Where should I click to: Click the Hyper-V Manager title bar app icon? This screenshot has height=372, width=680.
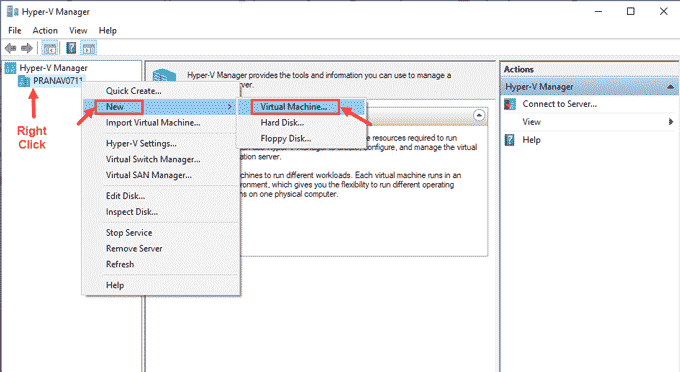coord(12,11)
